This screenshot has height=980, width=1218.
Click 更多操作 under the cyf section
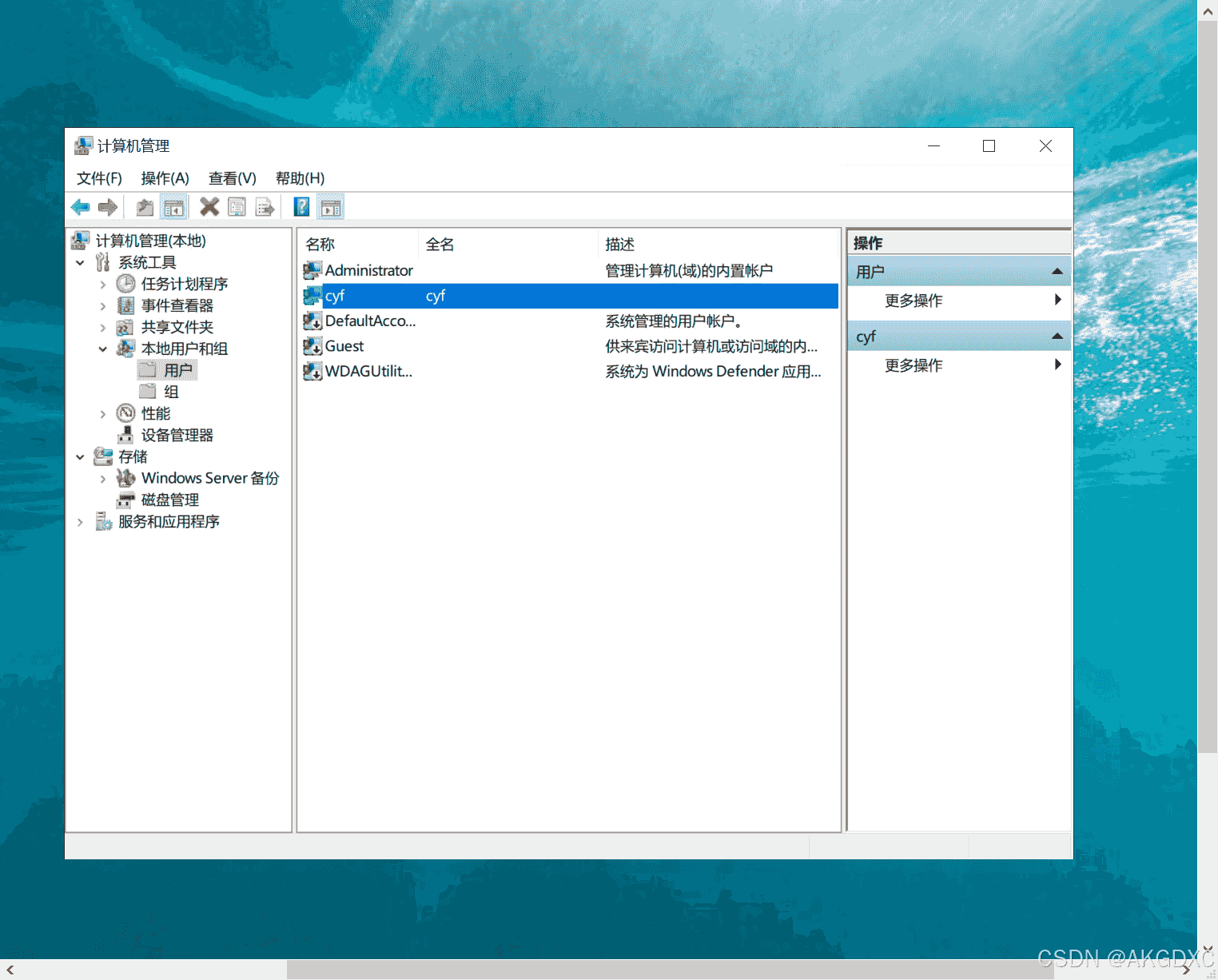(x=913, y=365)
